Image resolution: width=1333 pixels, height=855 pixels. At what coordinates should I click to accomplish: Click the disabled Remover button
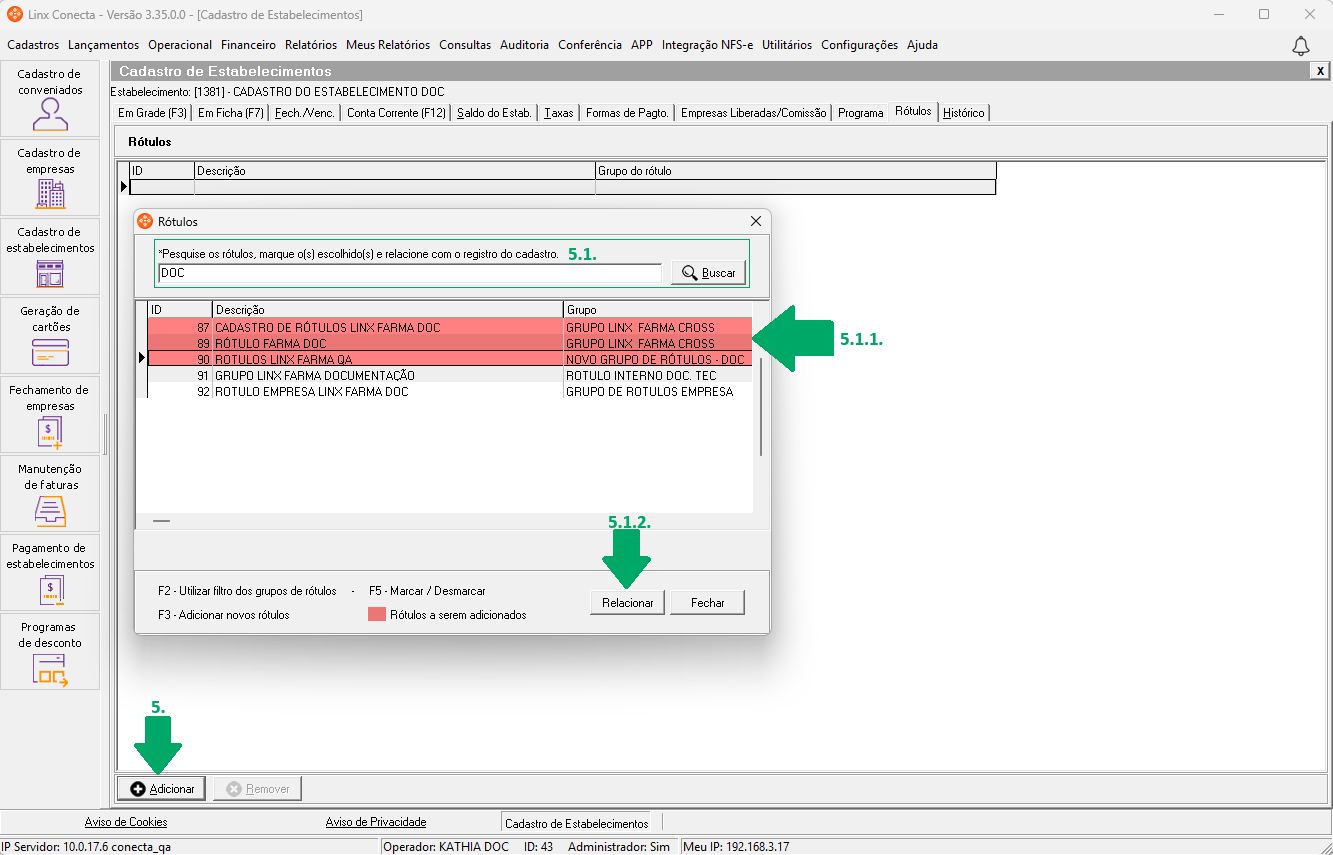click(x=257, y=789)
